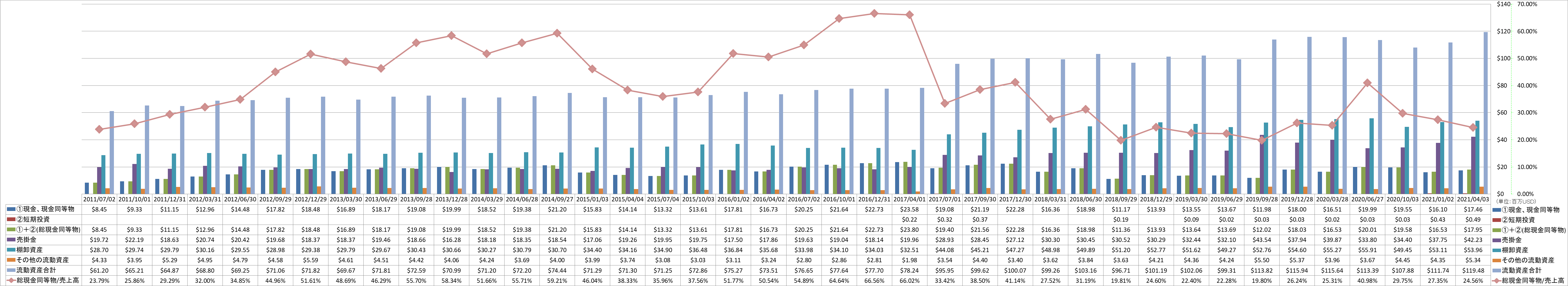Image resolution: width=1568 pixels, height=286 pixels.
Task: Select the $53.96 inventory cell
Action: pyautogui.click(x=1473, y=250)
